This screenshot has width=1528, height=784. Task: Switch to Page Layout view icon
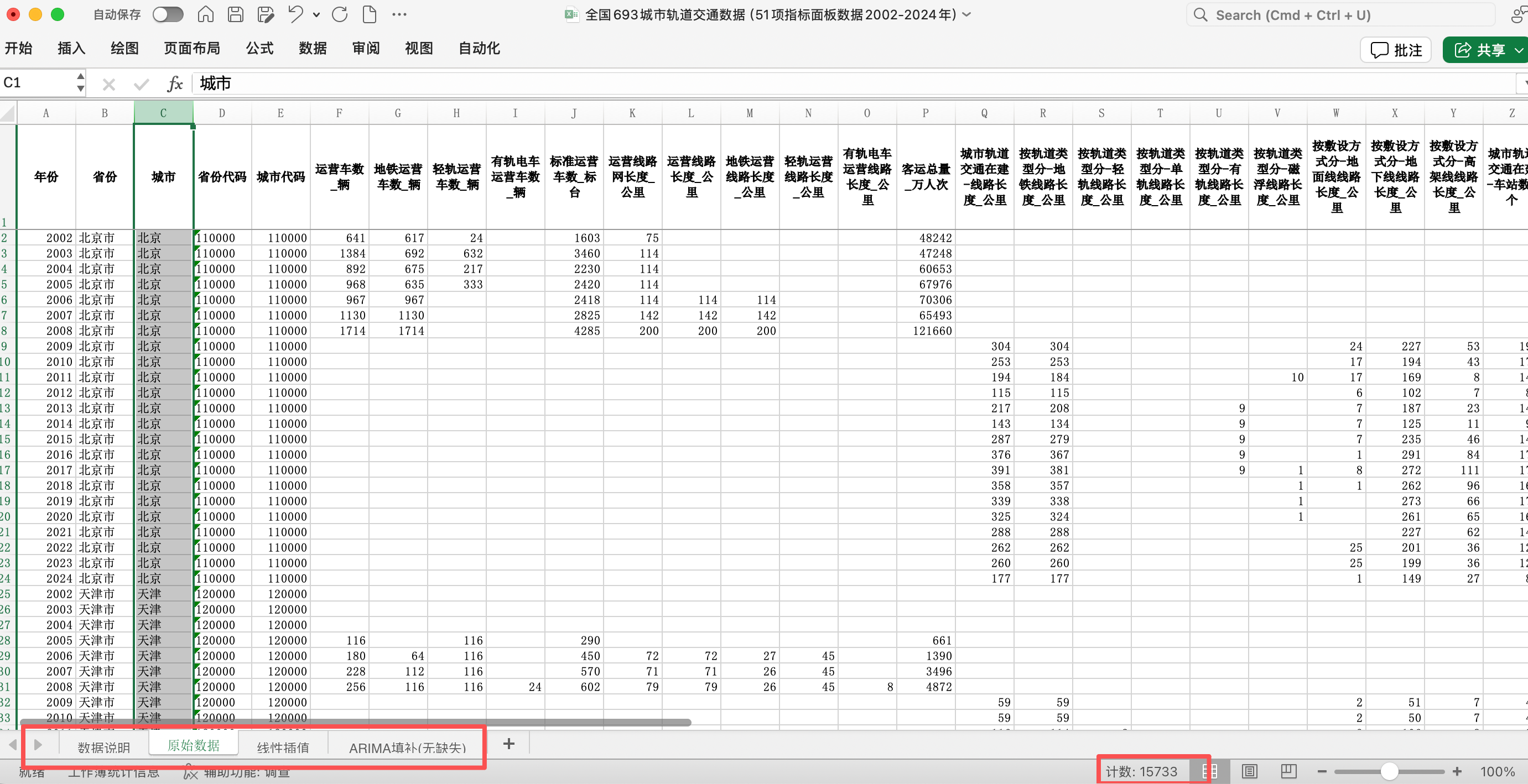pyautogui.click(x=1249, y=771)
